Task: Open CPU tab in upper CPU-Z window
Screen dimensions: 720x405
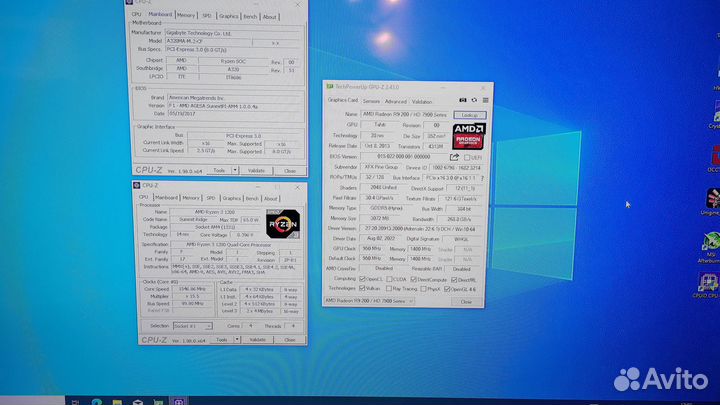Action: tap(136, 14)
